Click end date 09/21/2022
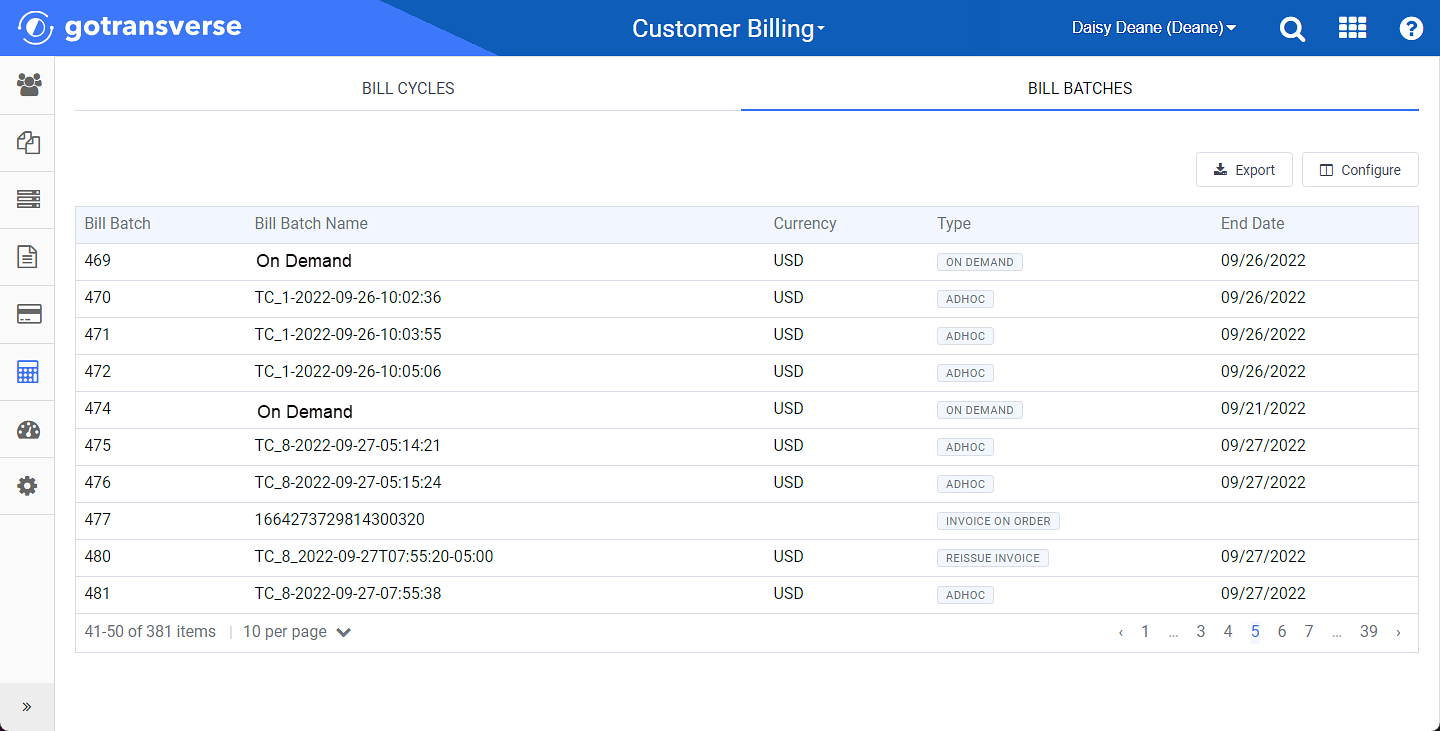This screenshot has width=1440, height=731. pos(1263,409)
